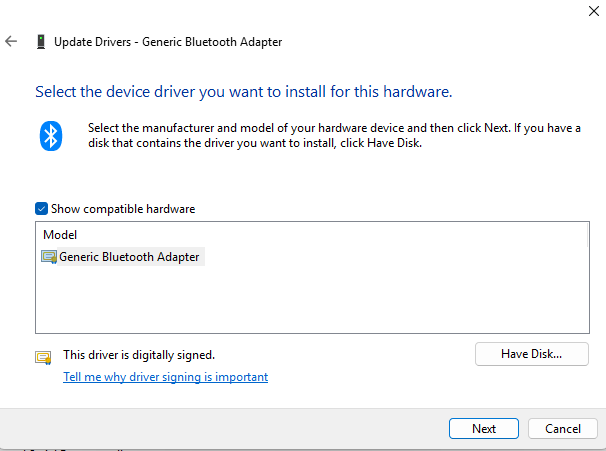Click 'This driver is digitally signed.' text
Screen dimensions: 606x451
[139, 355]
